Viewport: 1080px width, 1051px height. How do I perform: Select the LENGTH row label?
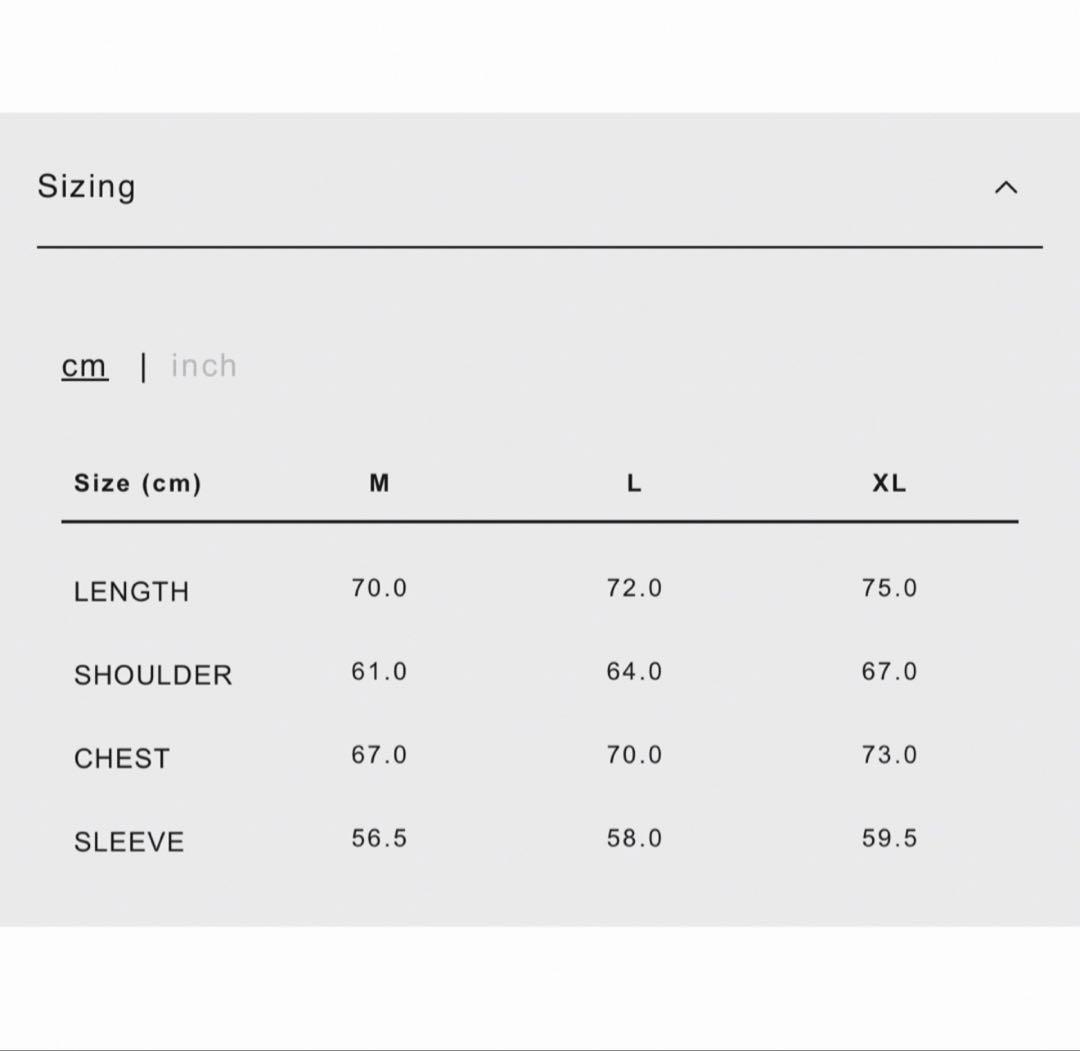[131, 591]
